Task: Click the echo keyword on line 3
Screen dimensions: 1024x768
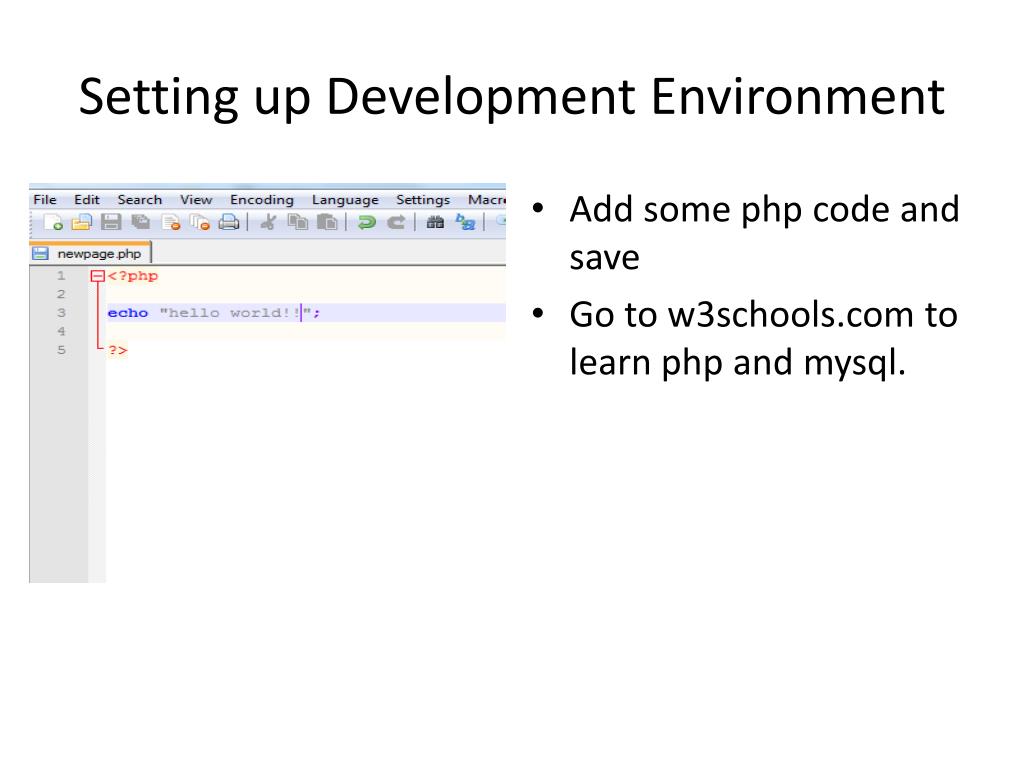Action: (x=128, y=313)
